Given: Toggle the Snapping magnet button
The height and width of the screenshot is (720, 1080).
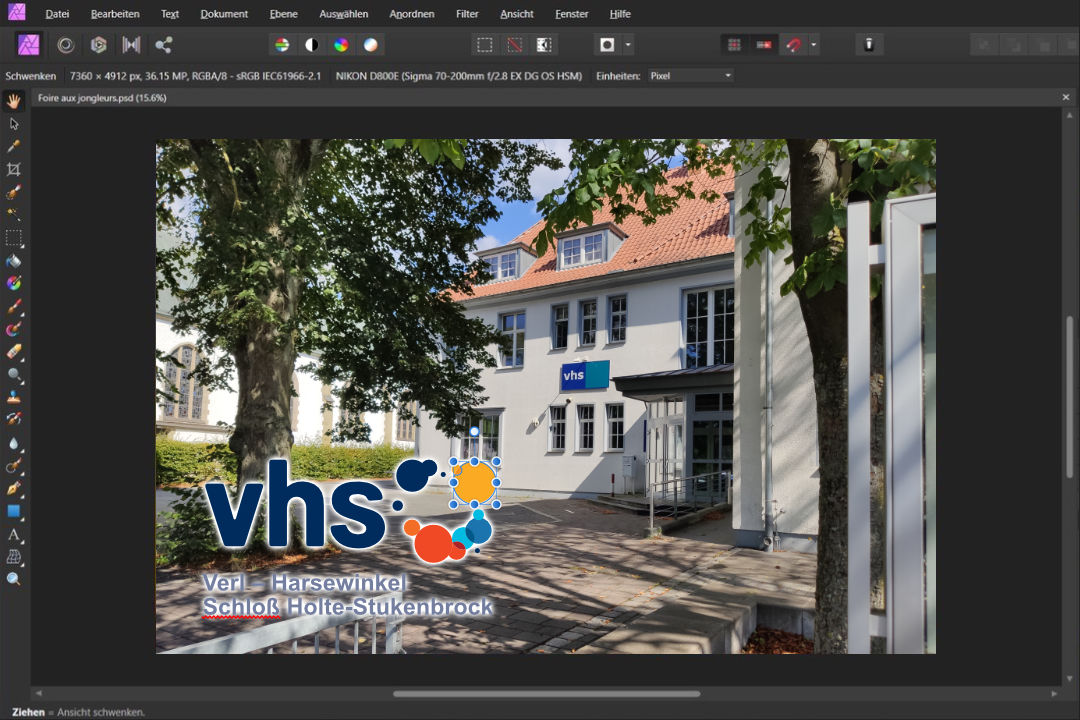Looking at the screenshot, I should (x=793, y=45).
